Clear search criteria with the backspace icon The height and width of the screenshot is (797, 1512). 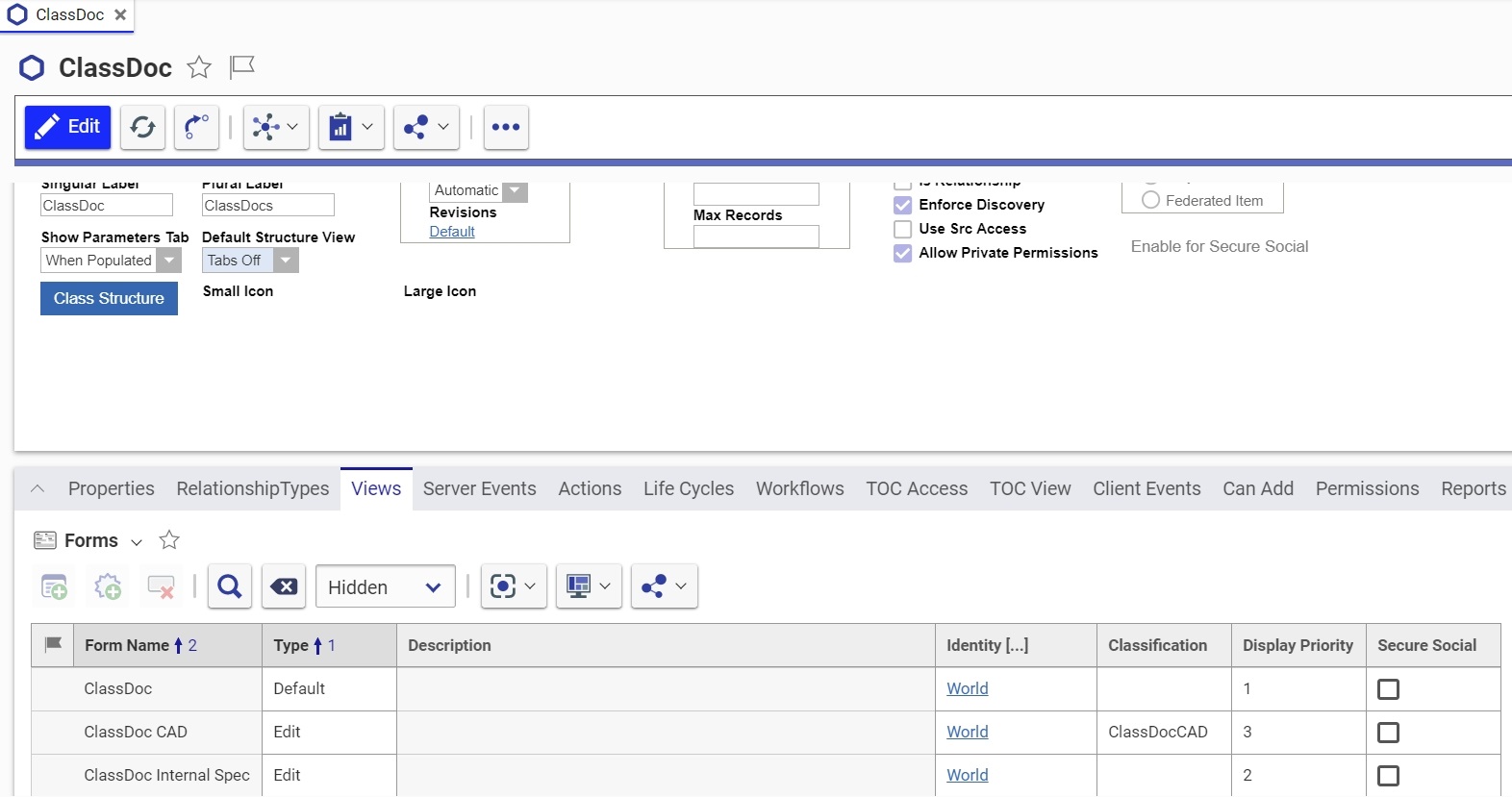(284, 586)
